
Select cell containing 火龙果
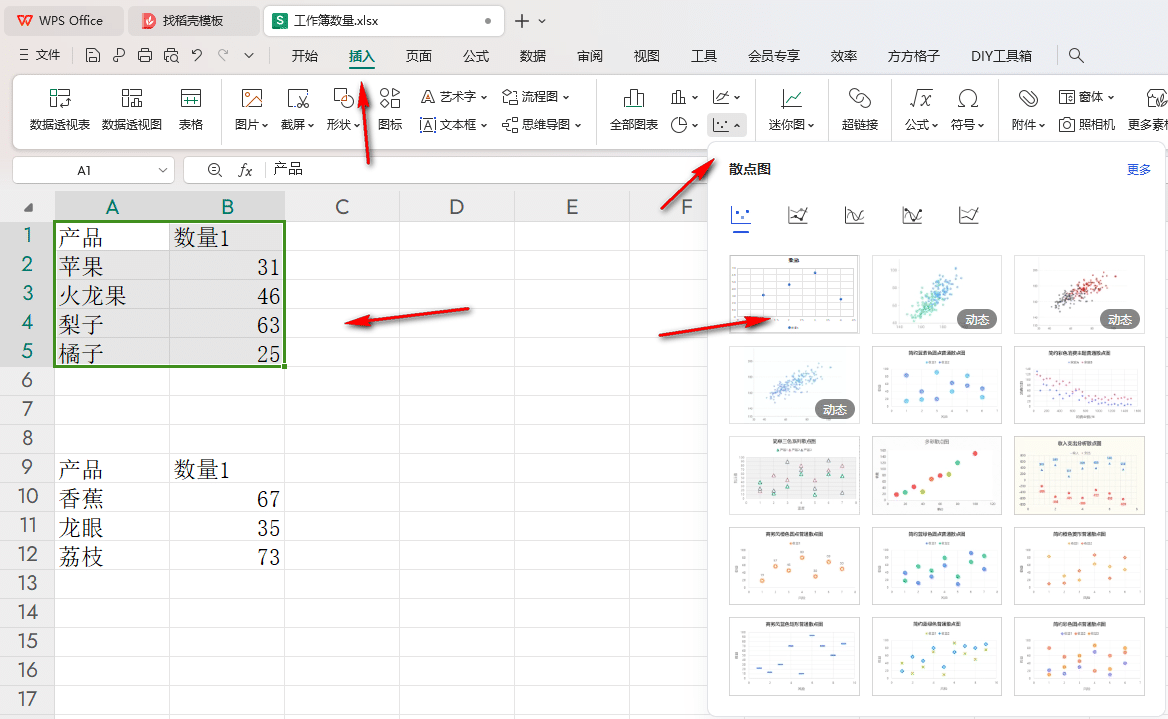(112, 295)
